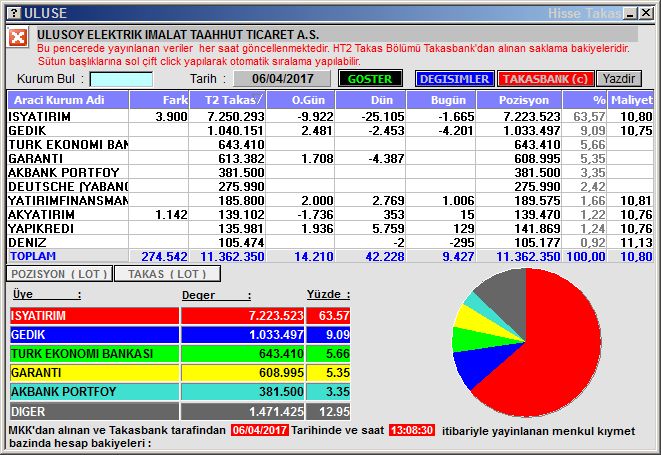Click the red X close icon beside company name

pyautogui.click(x=18, y=38)
